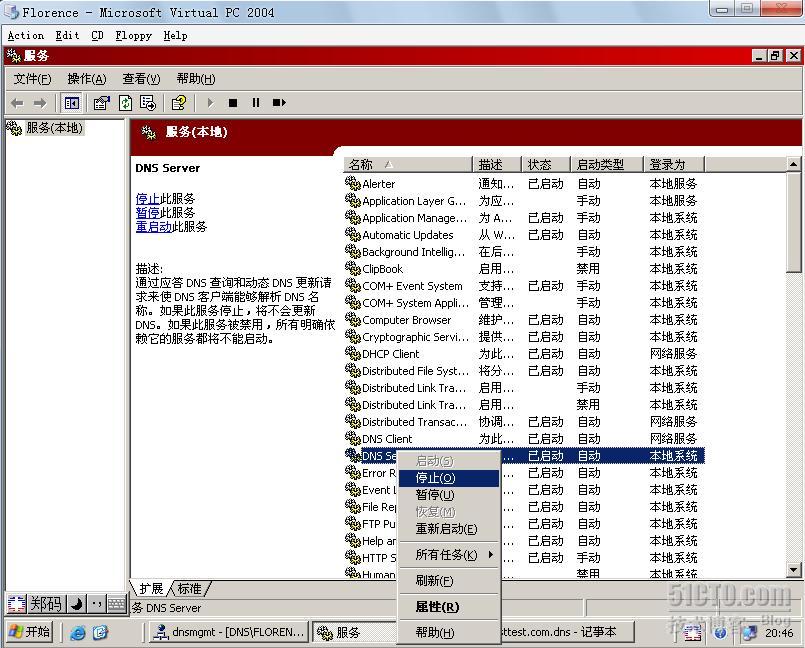This screenshot has width=805, height=648.
Task: Toggle the console tree pane icon
Action: click(71, 103)
